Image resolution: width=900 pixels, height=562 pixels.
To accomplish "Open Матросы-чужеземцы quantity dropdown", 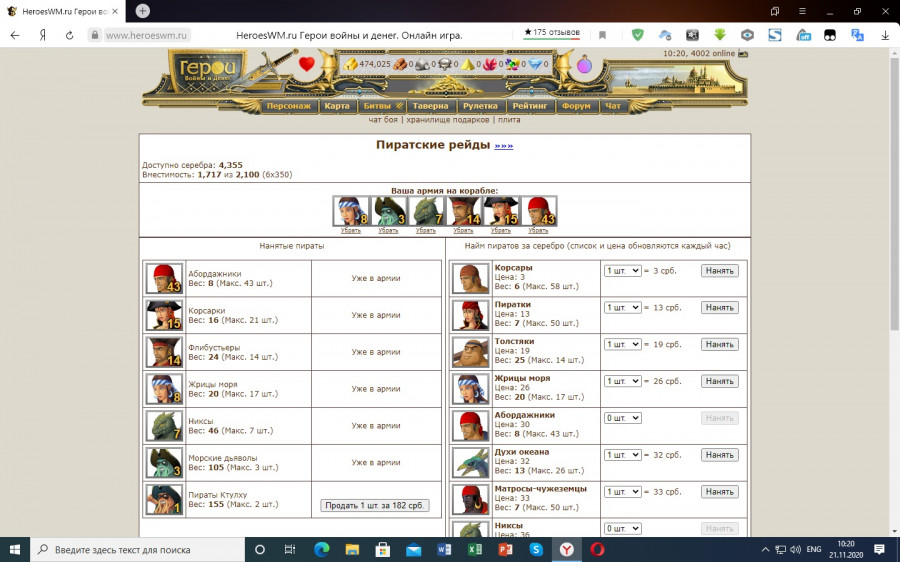I will coord(622,491).
